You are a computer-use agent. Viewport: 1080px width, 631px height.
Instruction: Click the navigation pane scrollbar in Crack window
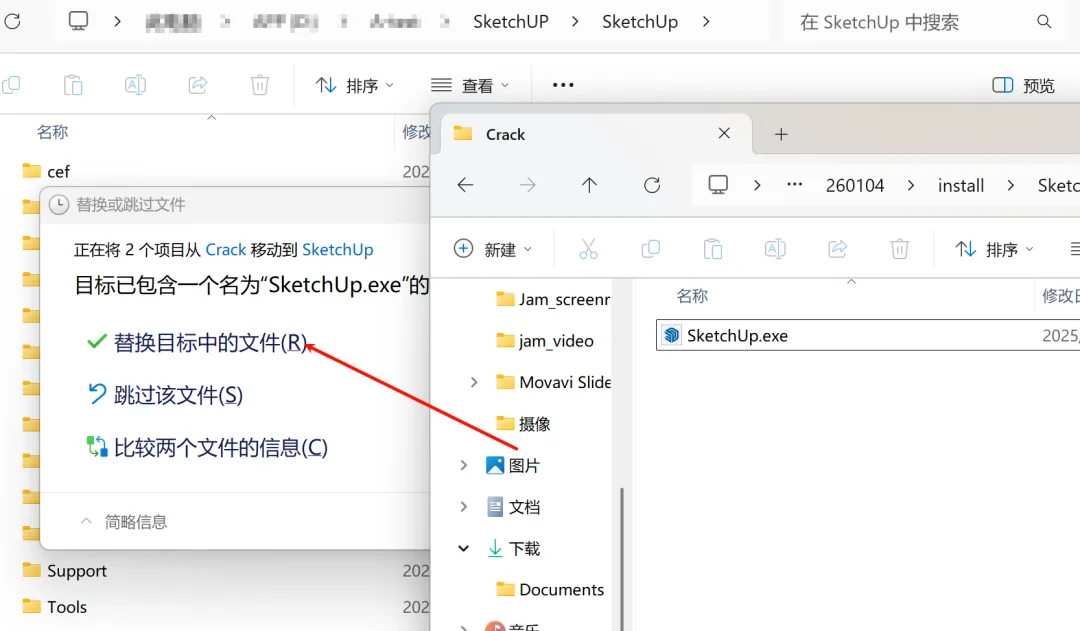point(622,558)
